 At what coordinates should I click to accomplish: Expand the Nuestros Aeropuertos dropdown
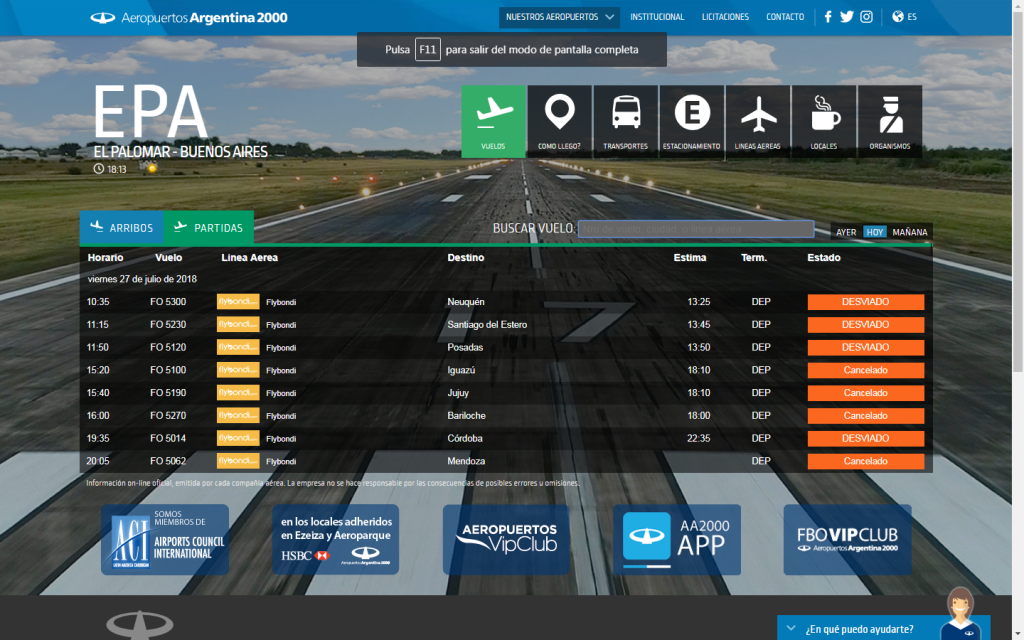pos(560,17)
